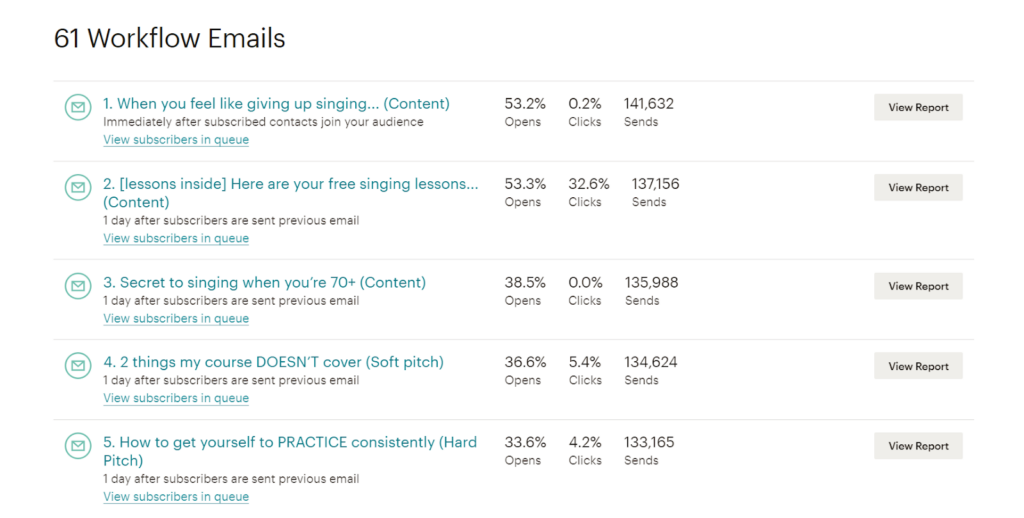
Task: View subscribers in queue for email 2
Action: (x=176, y=238)
